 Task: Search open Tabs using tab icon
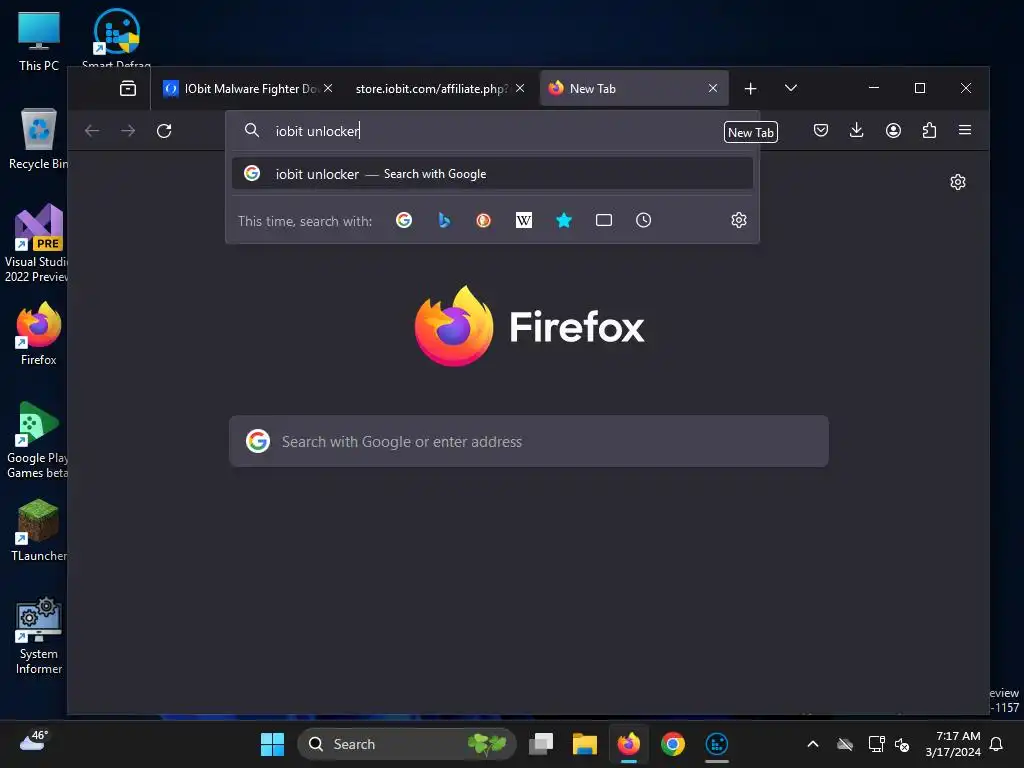coord(603,220)
